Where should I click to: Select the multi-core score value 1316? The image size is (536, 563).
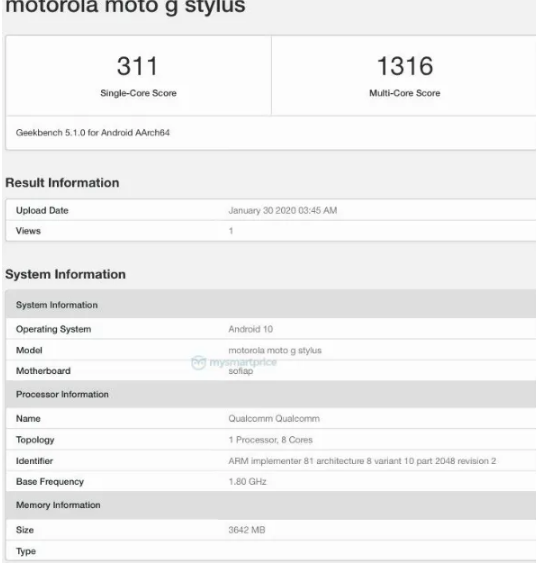tap(405, 66)
